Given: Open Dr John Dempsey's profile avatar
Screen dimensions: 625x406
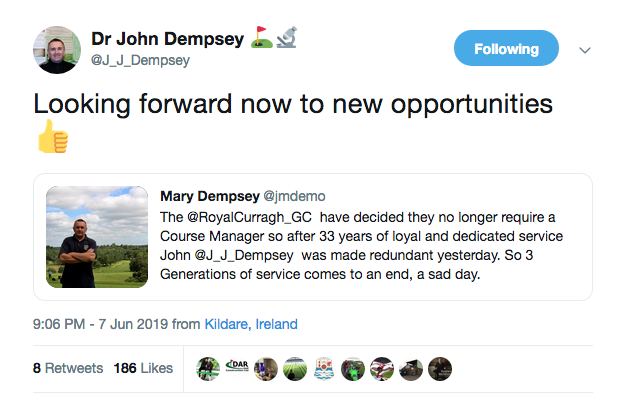Looking at the screenshot, I should point(56,50).
